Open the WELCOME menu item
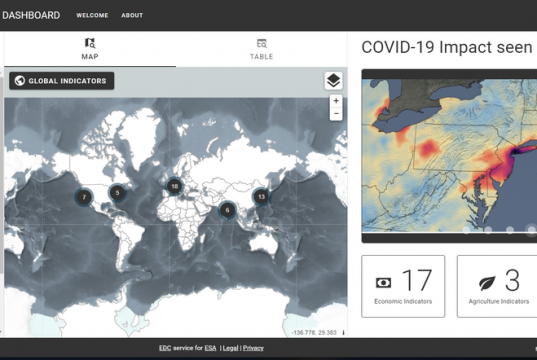537x360 pixels. [92, 15]
